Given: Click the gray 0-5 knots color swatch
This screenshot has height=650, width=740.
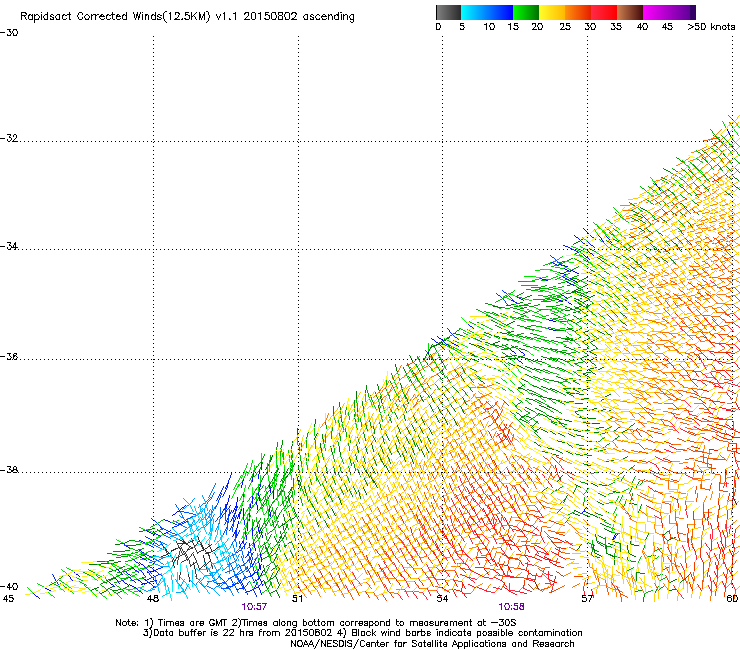Looking at the screenshot, I should click(x=448, y=12).
